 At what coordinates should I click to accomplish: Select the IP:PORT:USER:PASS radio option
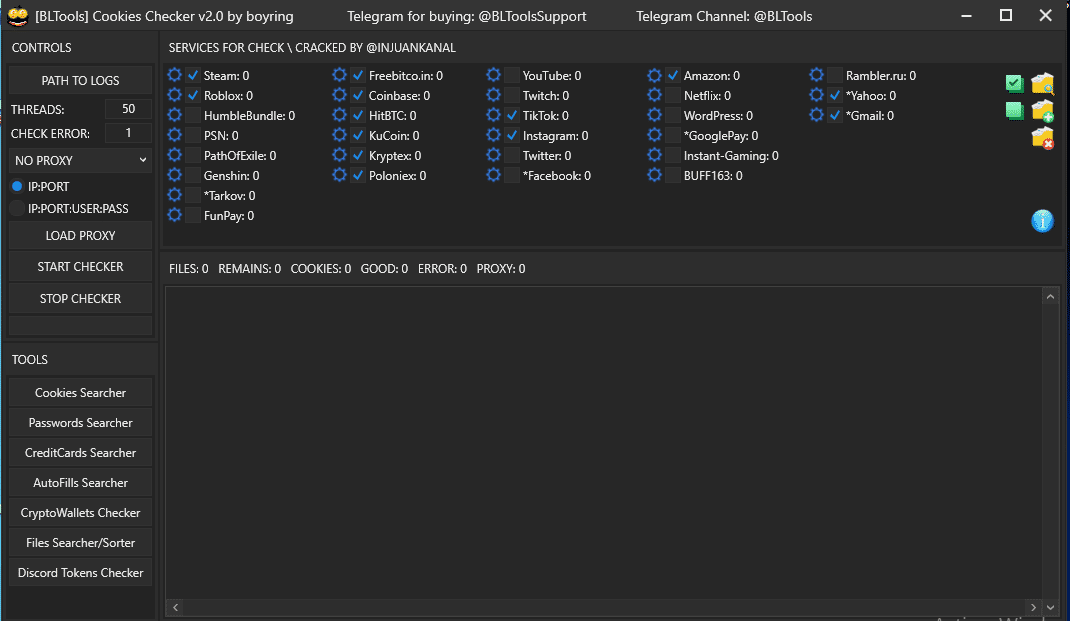(17, 208)
